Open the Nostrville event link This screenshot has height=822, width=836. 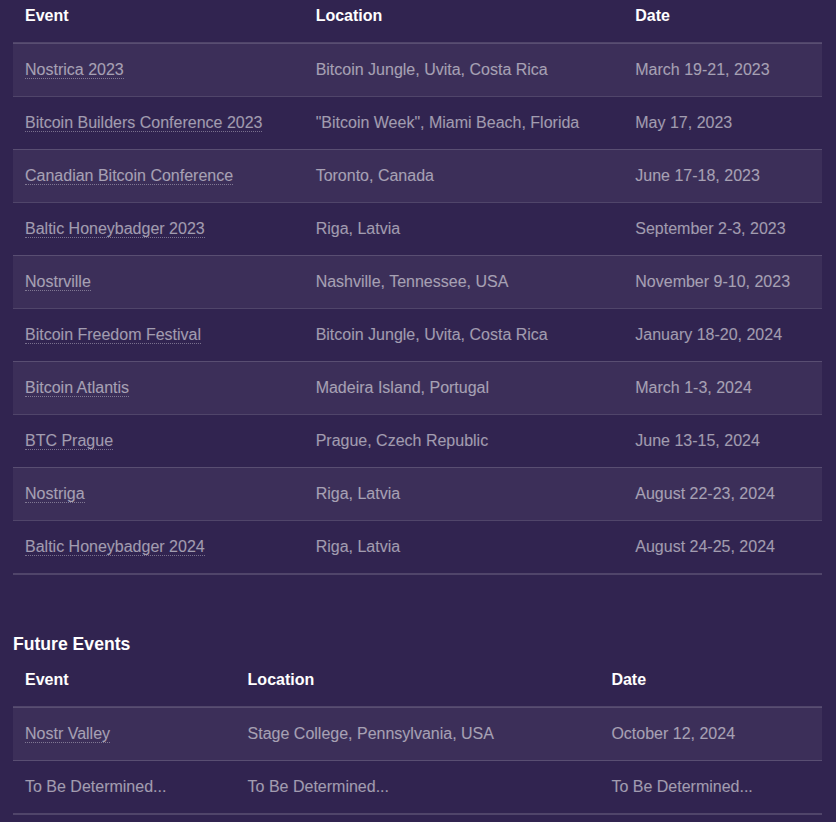[x=58, y=282]
